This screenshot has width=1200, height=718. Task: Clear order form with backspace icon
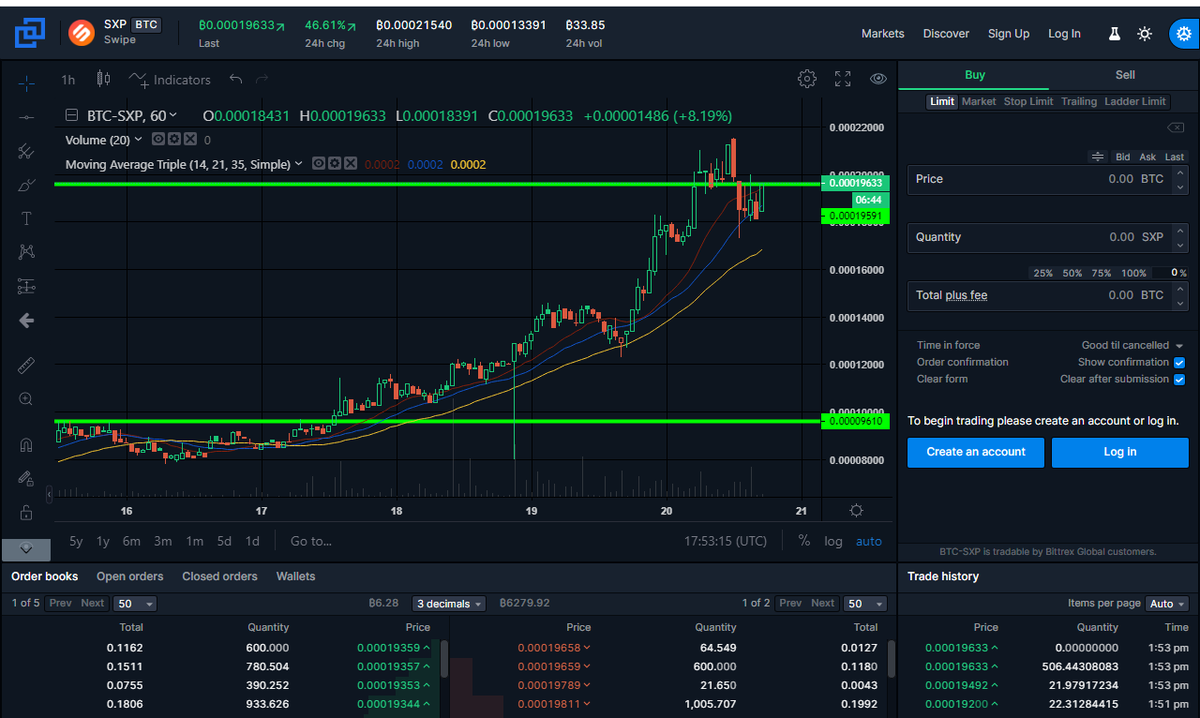1175,128
